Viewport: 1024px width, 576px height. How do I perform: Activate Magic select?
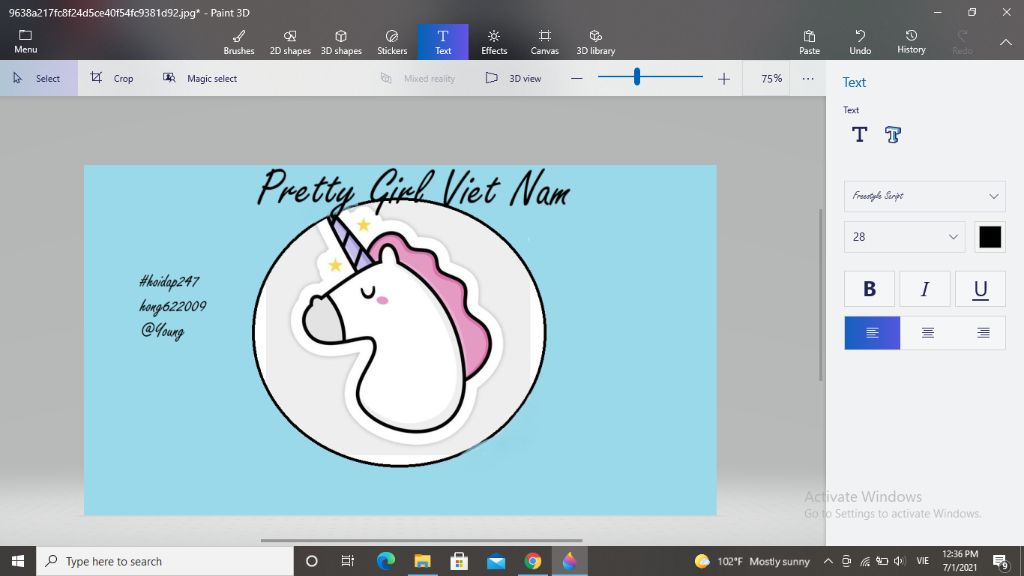point(199,78)
